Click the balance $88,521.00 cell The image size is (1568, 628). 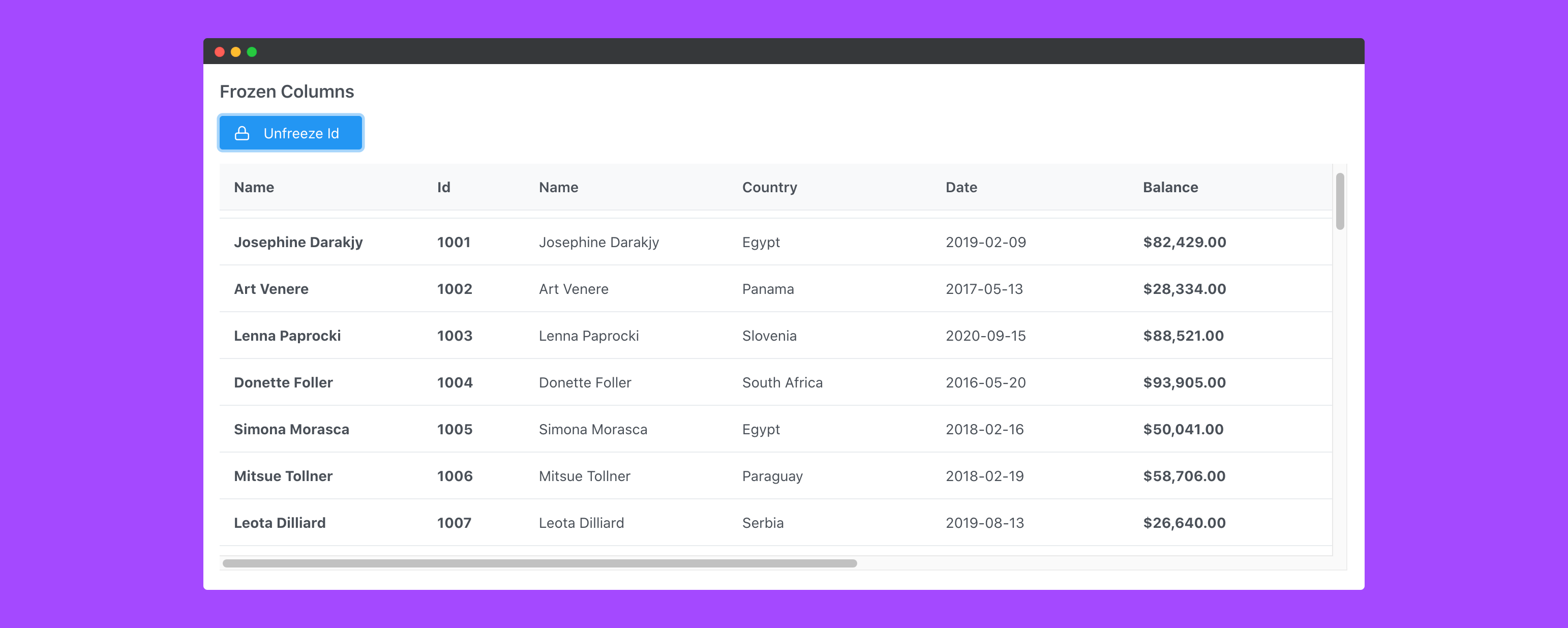pyautogui.click(x=1183, y=336)
